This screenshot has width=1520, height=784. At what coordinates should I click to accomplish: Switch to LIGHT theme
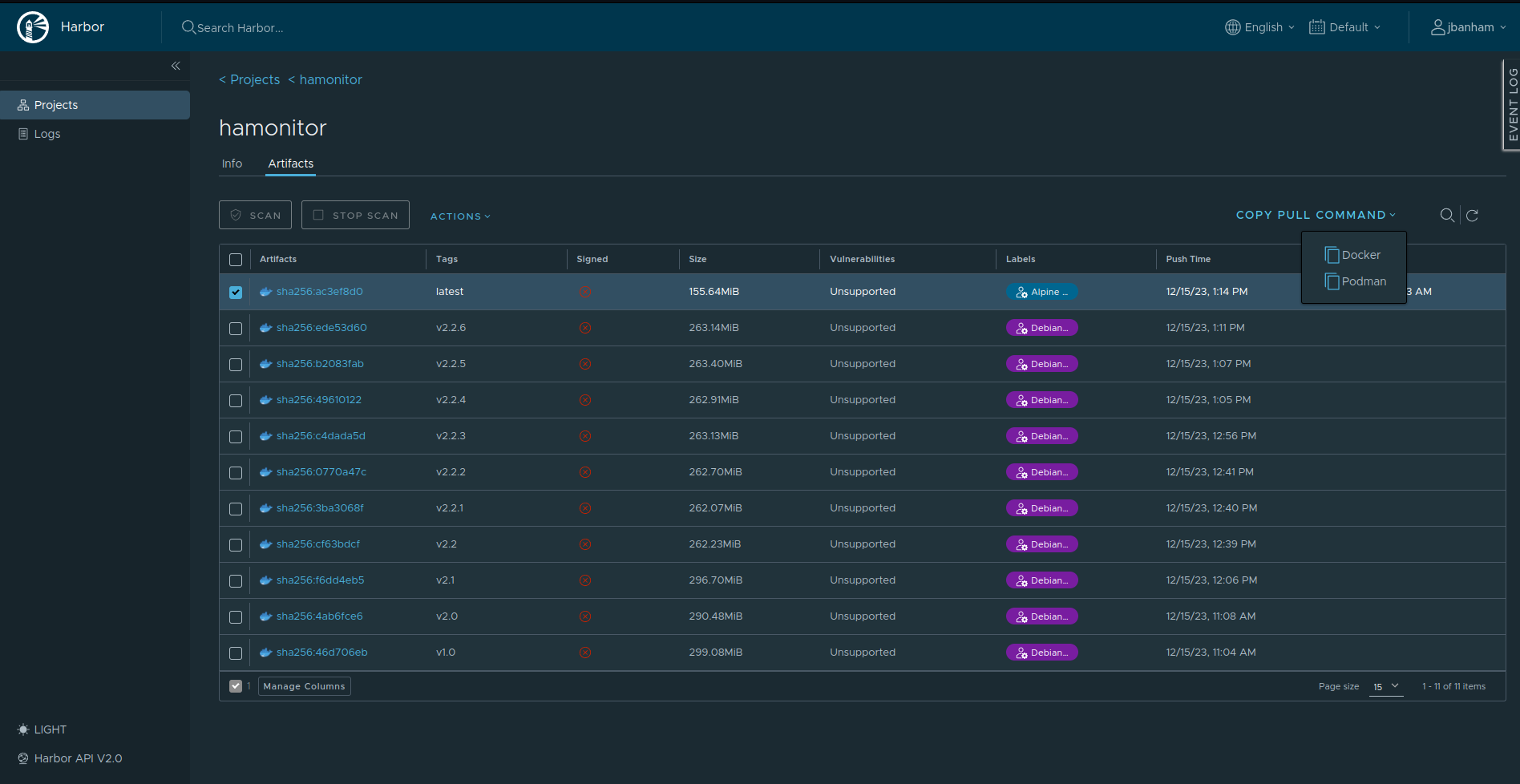coord(41,729)
